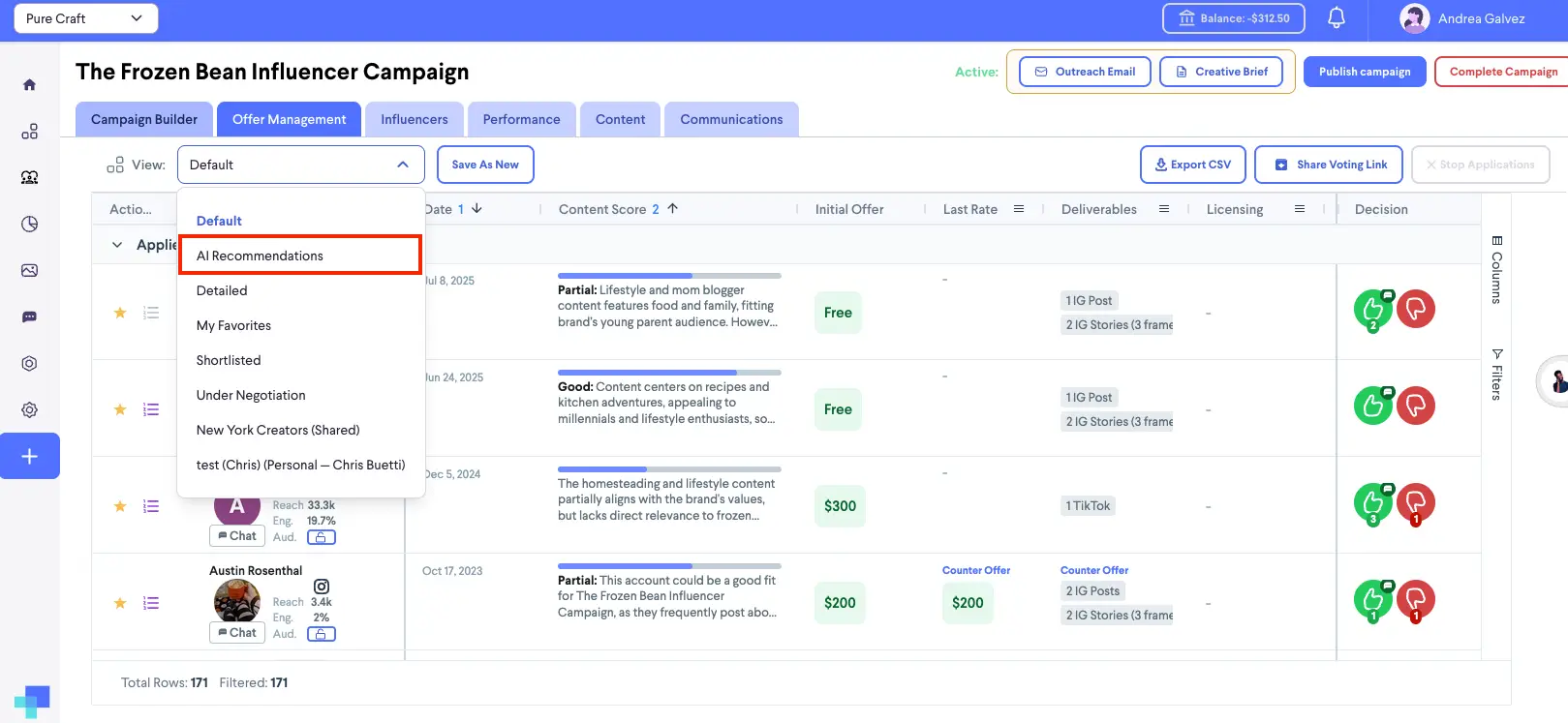Toggle favorite star on the Jun 24, 2025 row
This screenshot has width=1568, height=723.
(120, 409)
